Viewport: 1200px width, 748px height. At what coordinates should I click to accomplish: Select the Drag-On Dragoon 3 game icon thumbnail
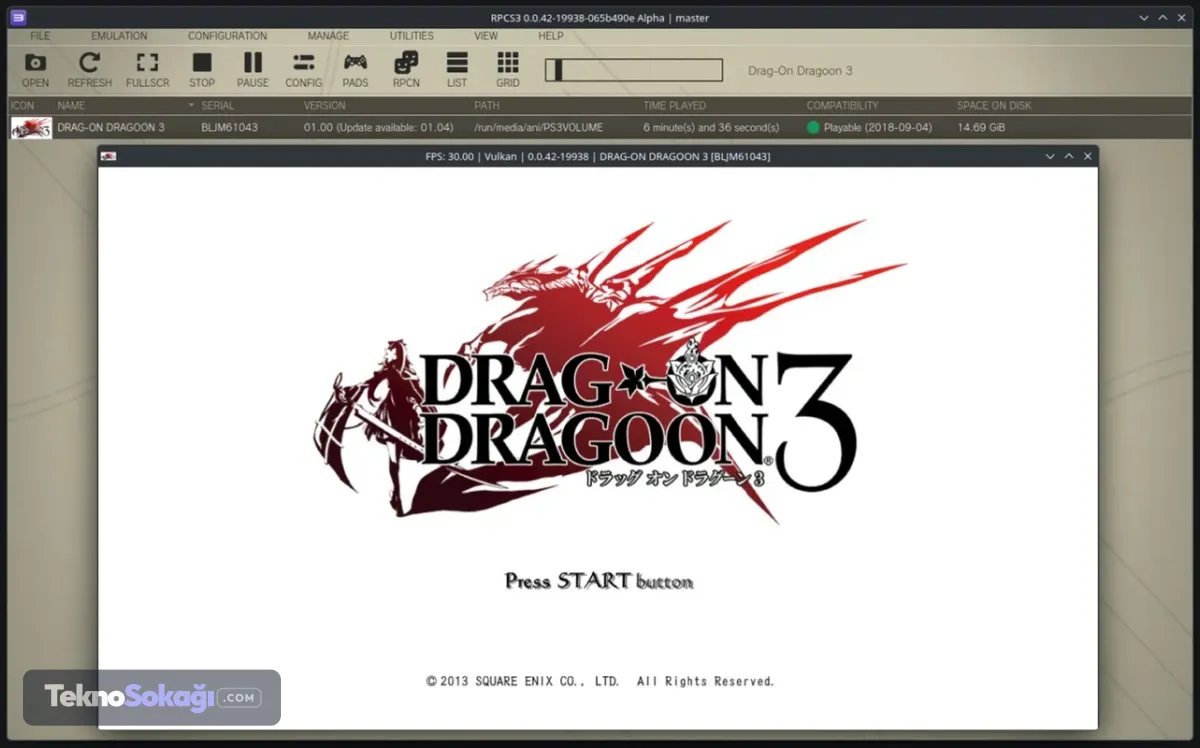coord(31,127)
